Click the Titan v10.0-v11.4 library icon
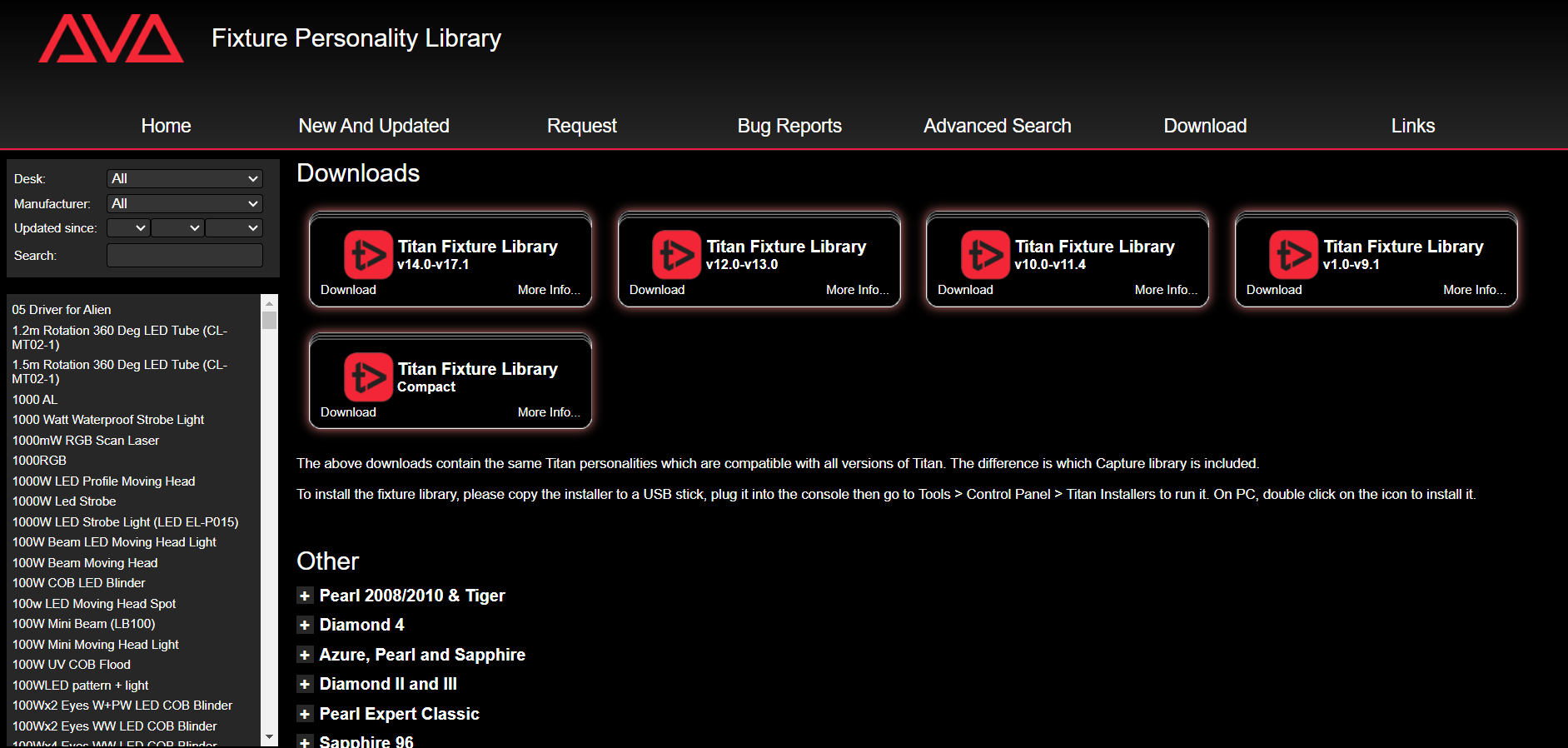 [985, 255]
